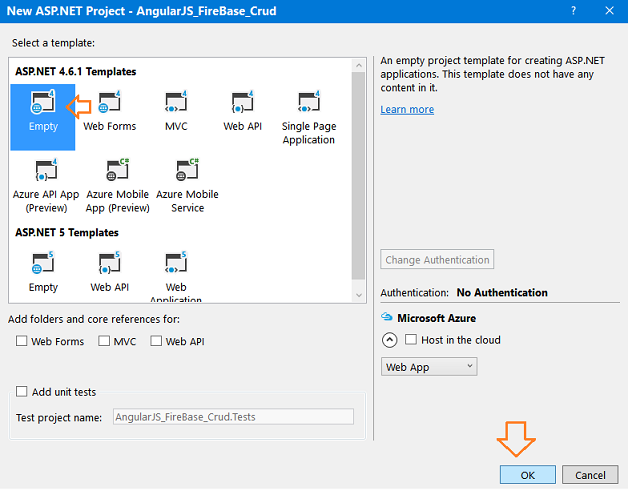Screen dimensions: 628x503
Task: Click the 'Select a template:' label
Action: (x=53, y=43)
